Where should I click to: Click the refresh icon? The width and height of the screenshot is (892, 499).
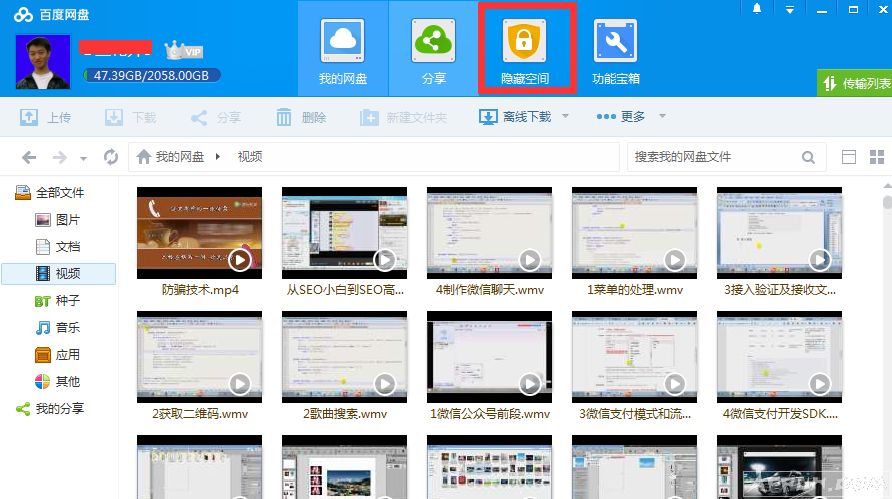(x=111, y=156)
